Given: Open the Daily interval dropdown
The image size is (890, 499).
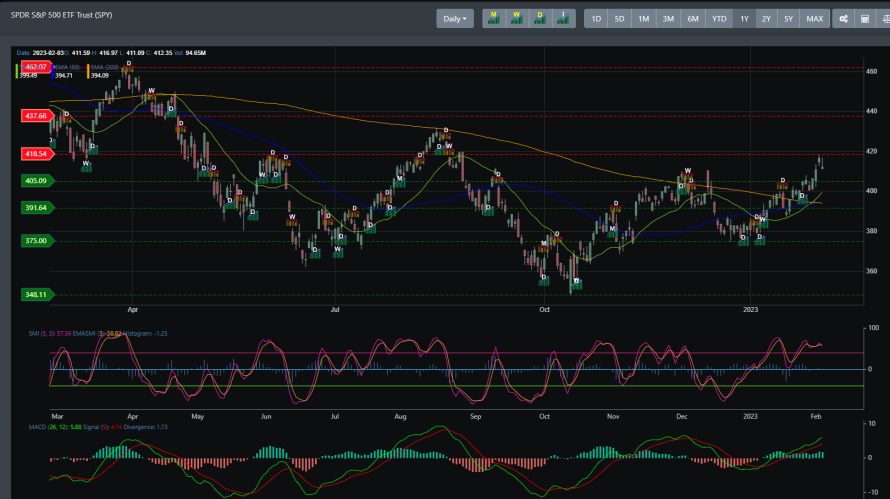Looking at the screenshot, I should click(x=455, y=19).
